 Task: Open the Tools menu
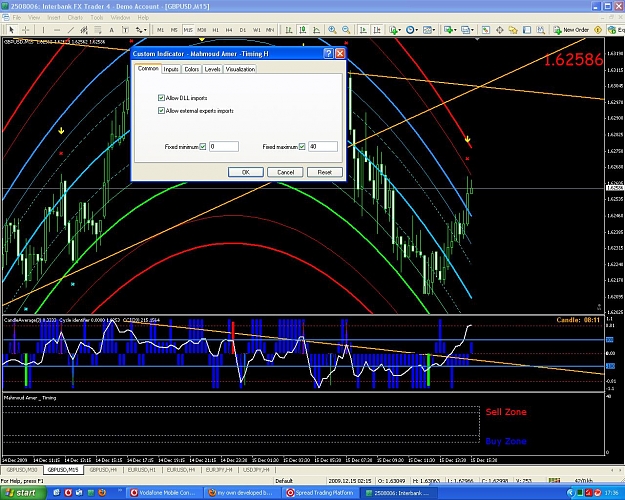click(x=97, y=18)
